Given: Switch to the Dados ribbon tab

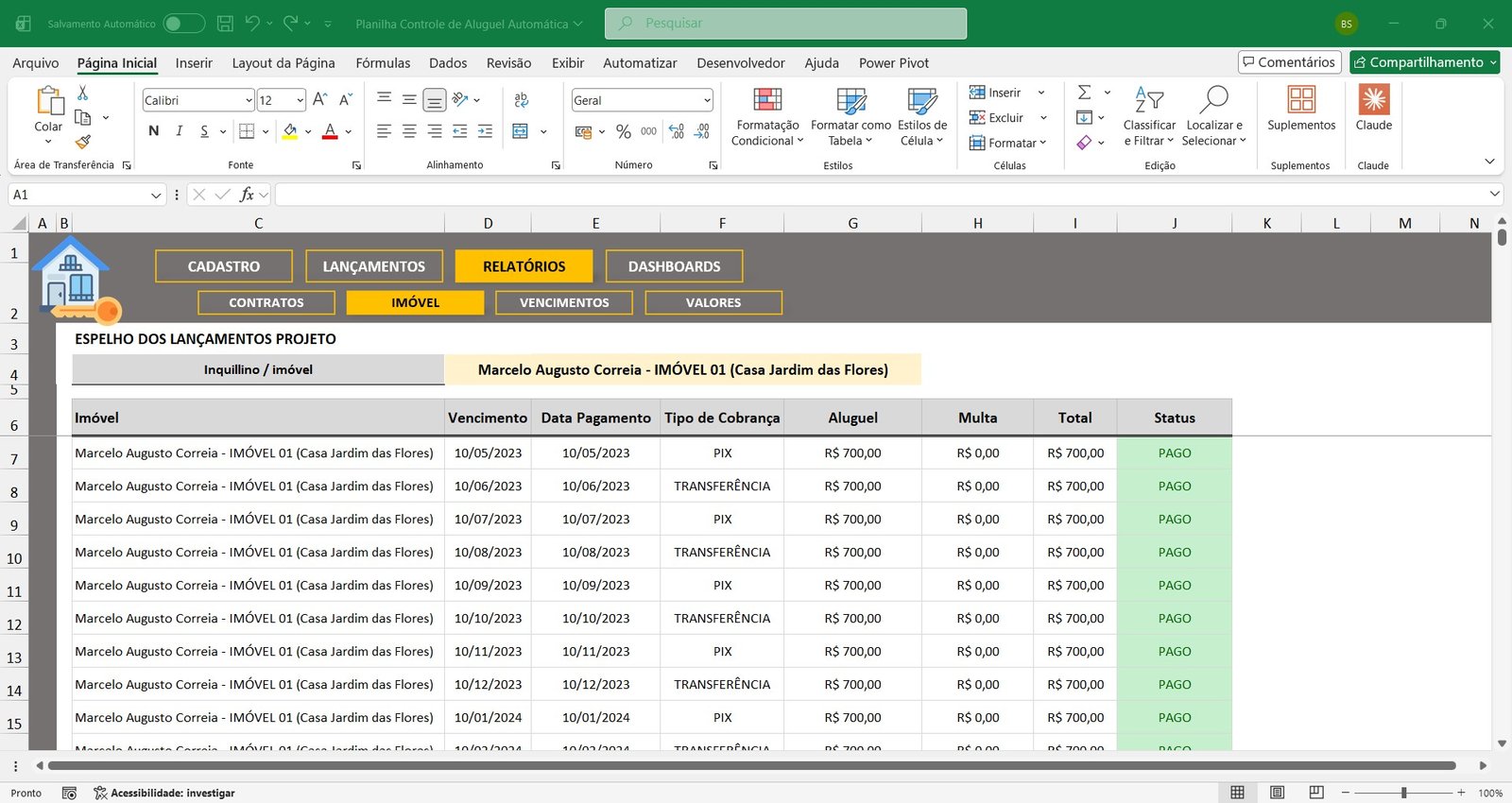Looking at the screenshot, I should [x=448, y=62].
